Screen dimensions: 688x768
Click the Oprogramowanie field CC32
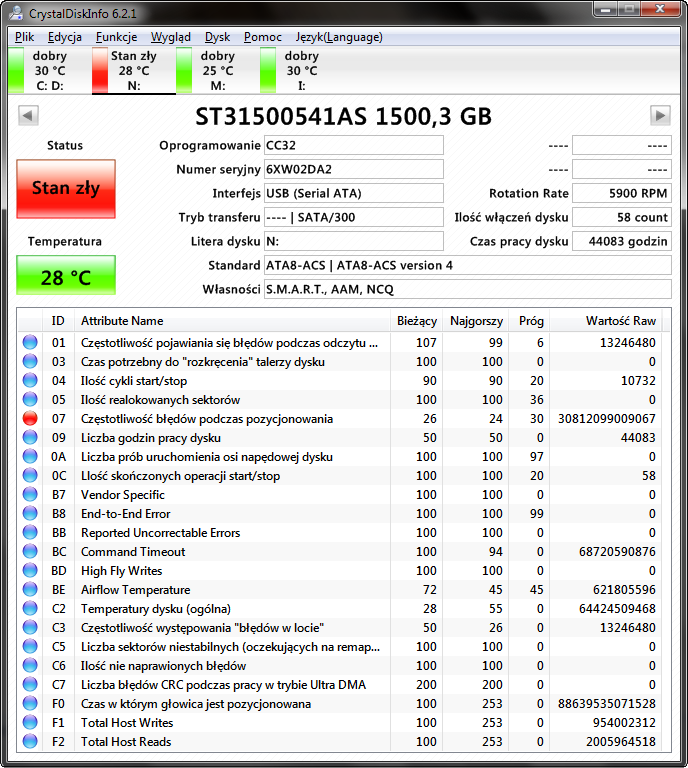pyautogui.click(x=354, y=145)
